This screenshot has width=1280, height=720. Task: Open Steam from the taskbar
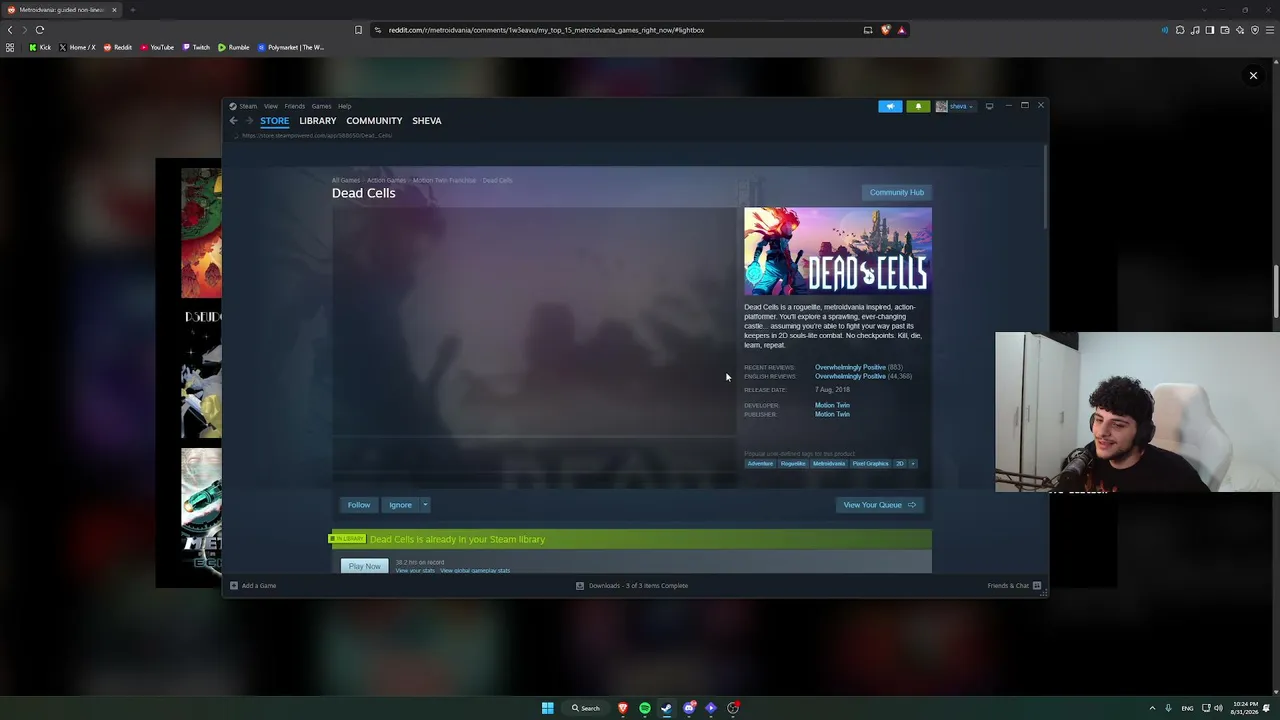[x=667, y=708]
